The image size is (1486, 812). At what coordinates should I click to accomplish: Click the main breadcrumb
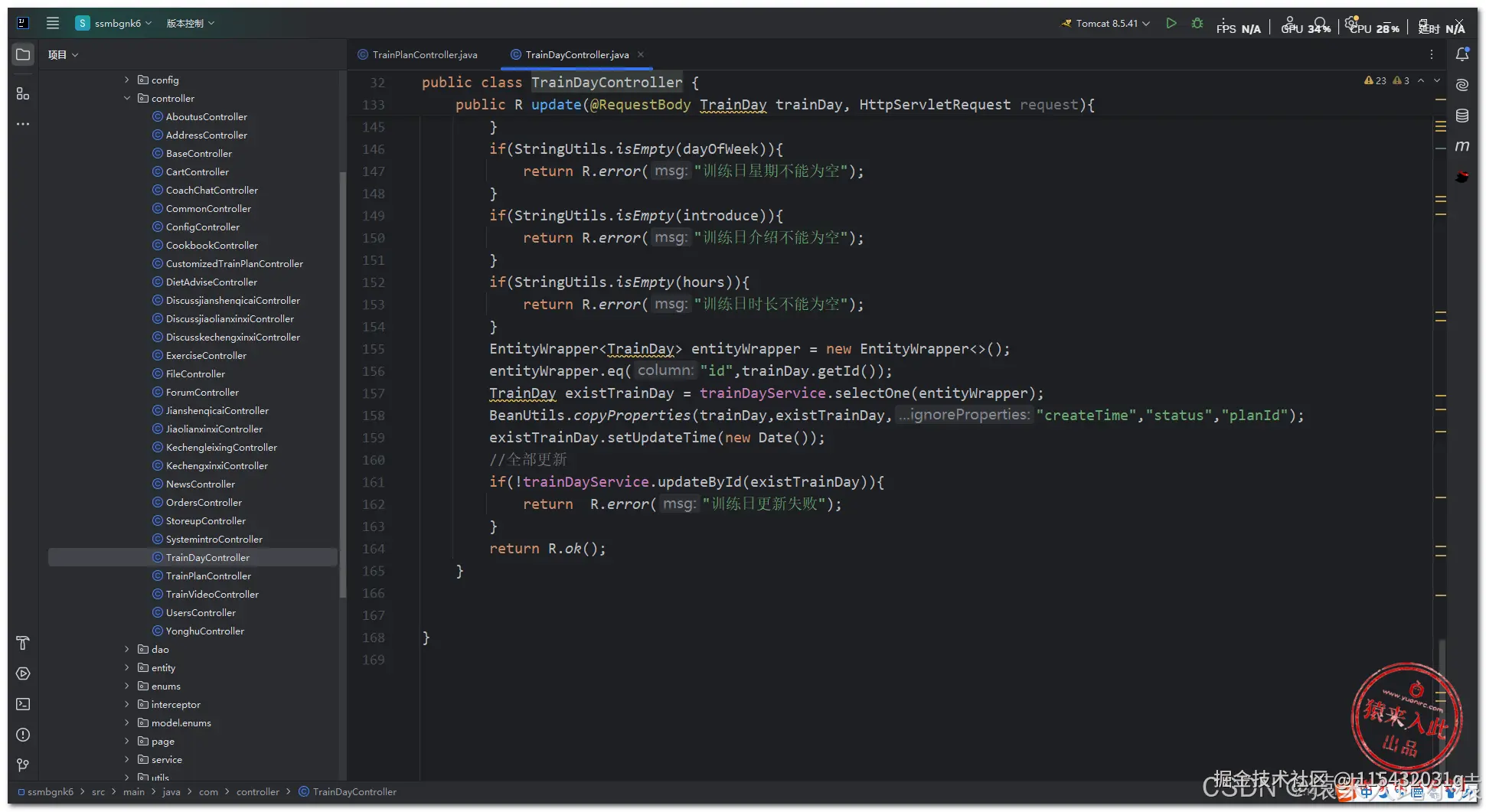point(134,791)
